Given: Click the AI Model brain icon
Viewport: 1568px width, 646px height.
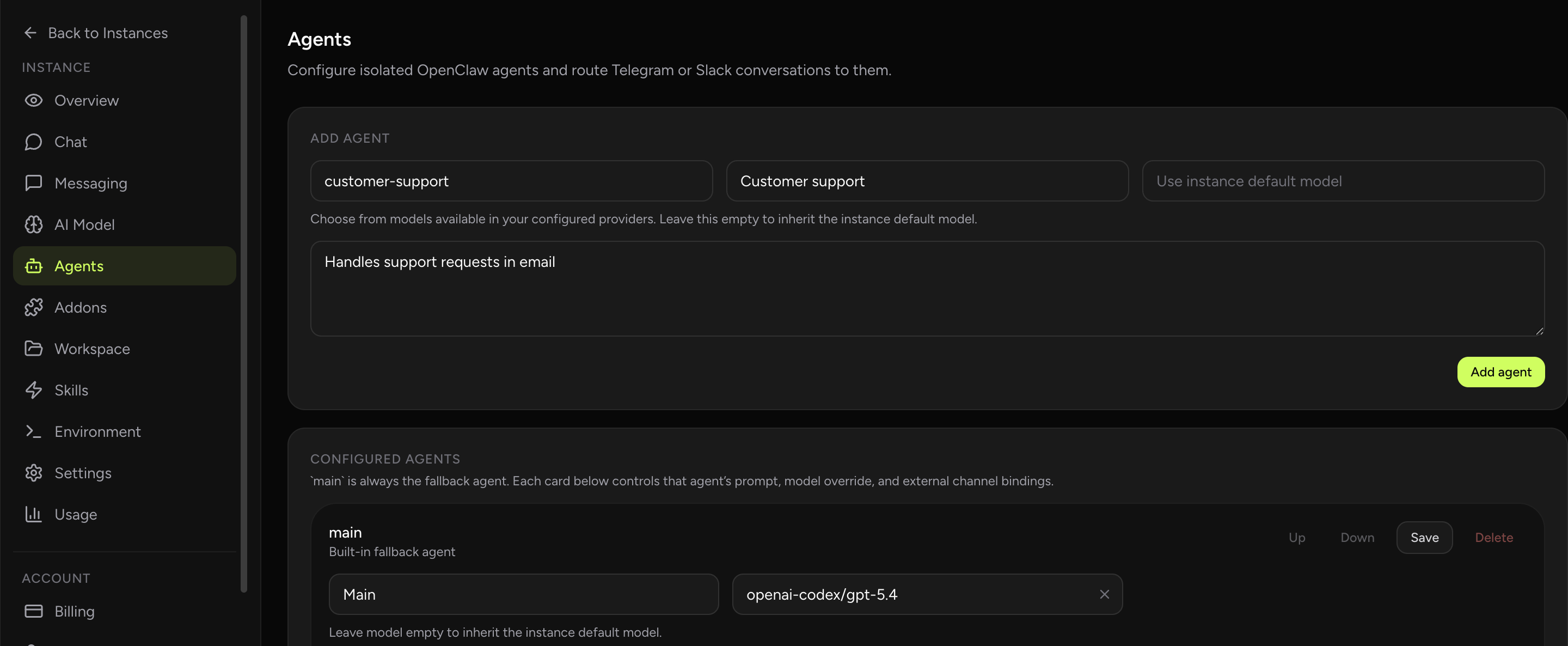Looking at the screenshot, I should click(33, 224).
